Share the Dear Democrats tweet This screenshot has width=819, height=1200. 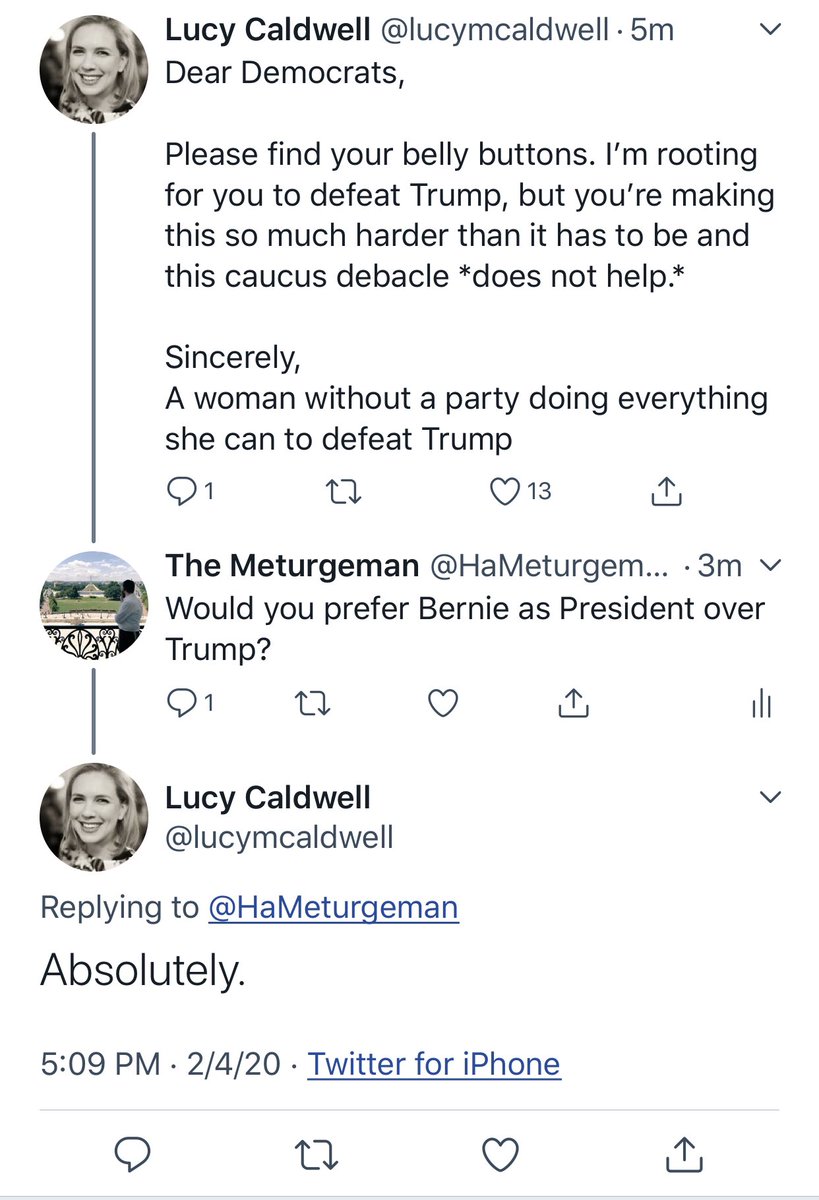[665, 491]
